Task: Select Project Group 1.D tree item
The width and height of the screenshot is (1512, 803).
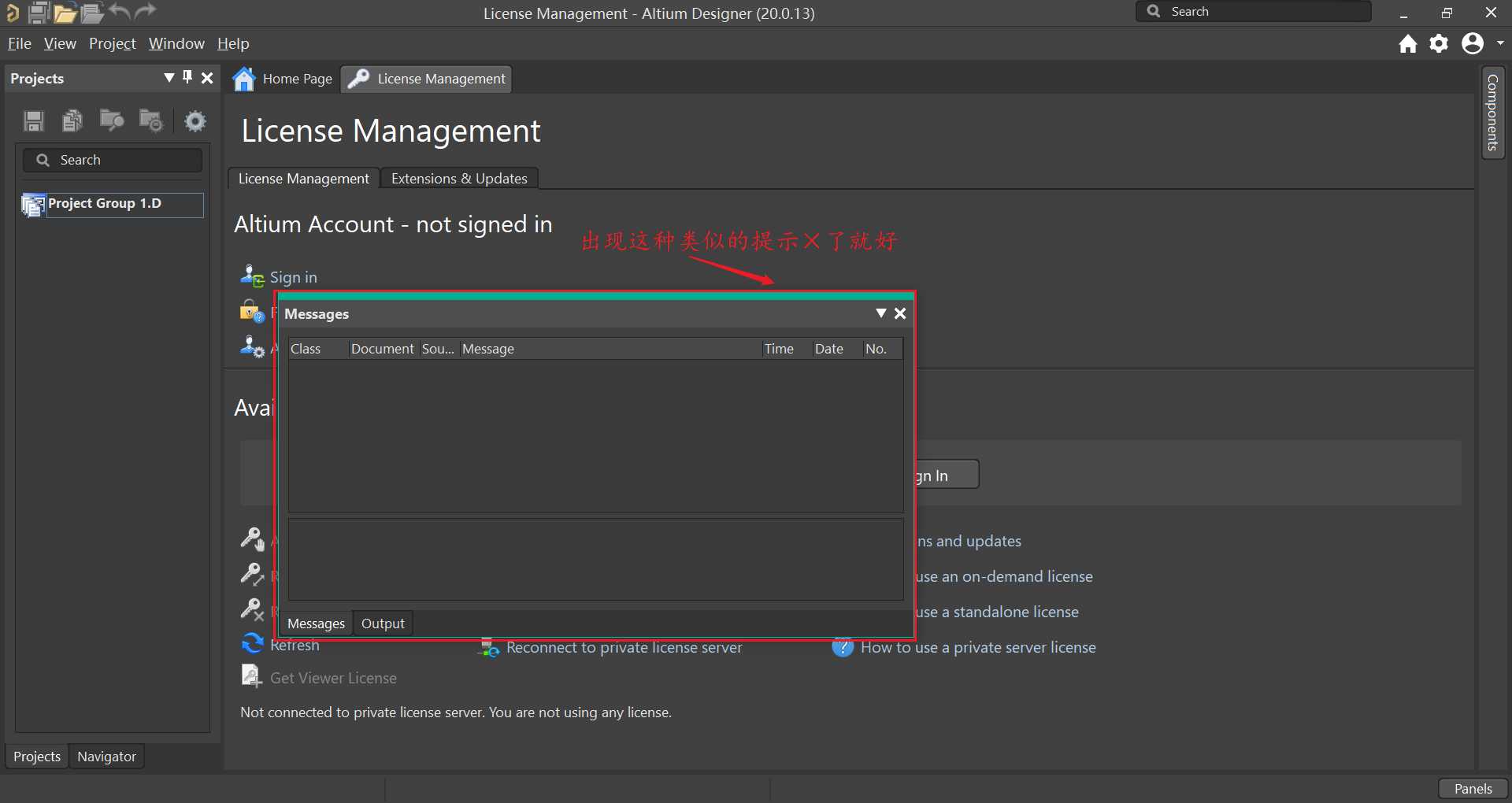Action: [x=113, y=205]
